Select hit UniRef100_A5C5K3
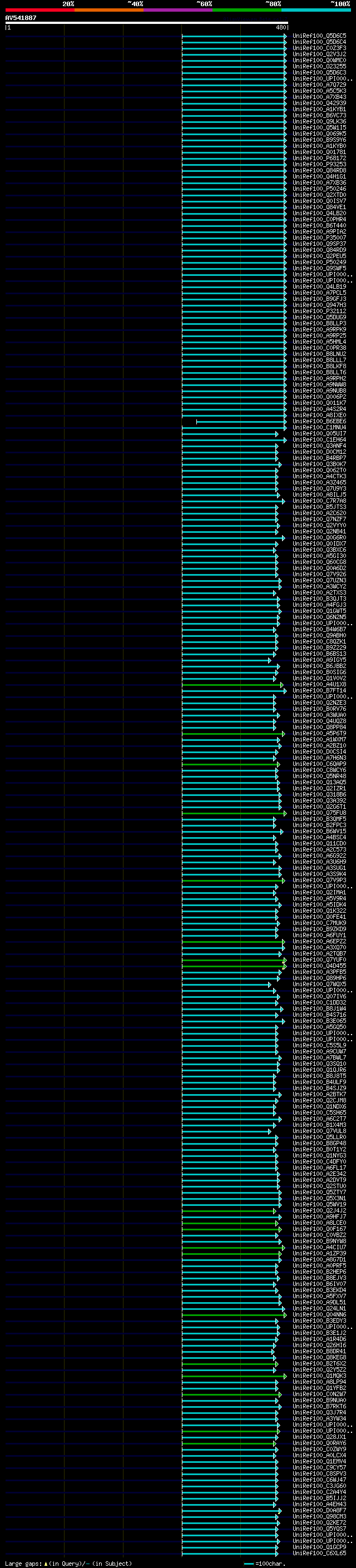Screen dimensions: 356x1568 tap(319, 91)
